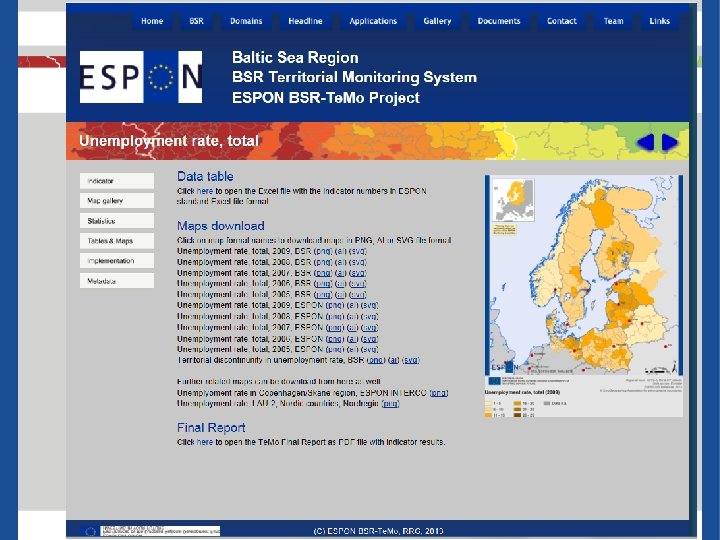
Task: Open the Baltic Sea unemployment map thumbnail
Action: [584, 296]
